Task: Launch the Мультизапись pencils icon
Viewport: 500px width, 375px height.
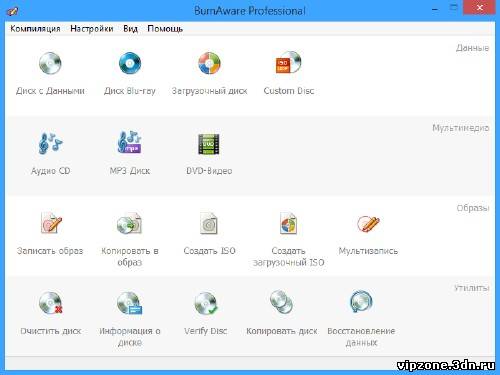Action: click(368, 223)
